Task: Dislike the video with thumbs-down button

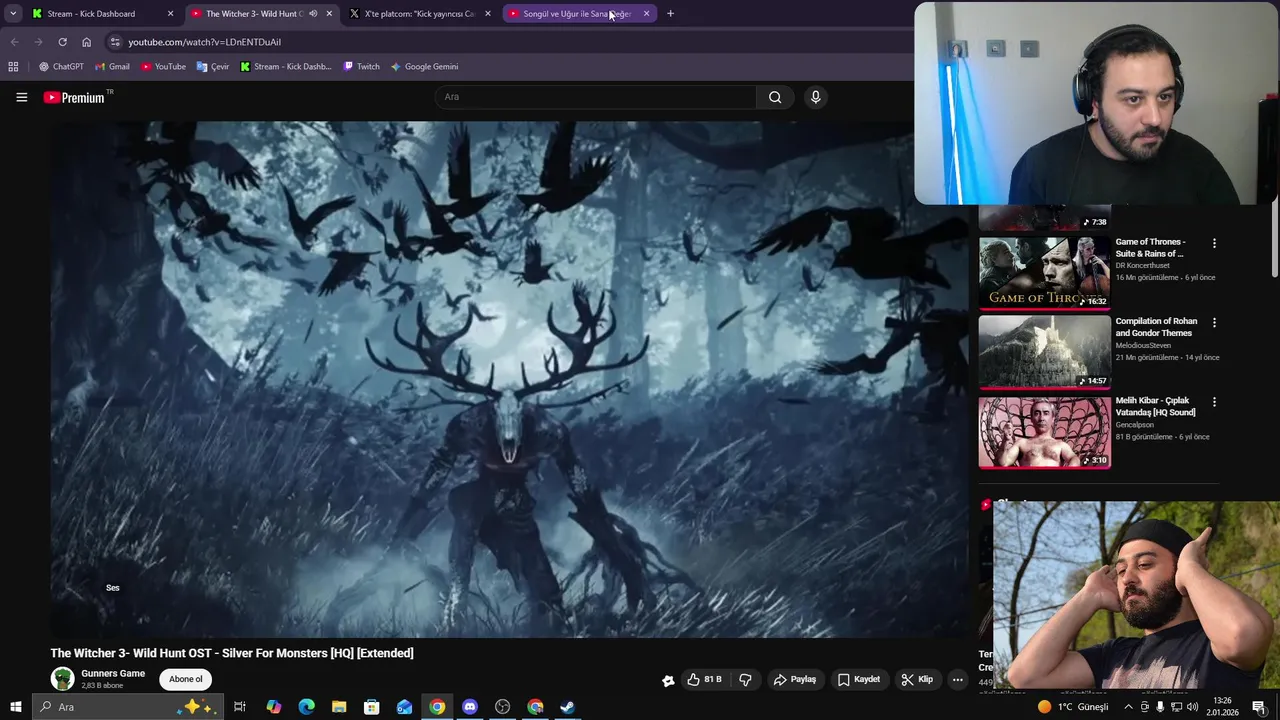Action: [745, 680]
